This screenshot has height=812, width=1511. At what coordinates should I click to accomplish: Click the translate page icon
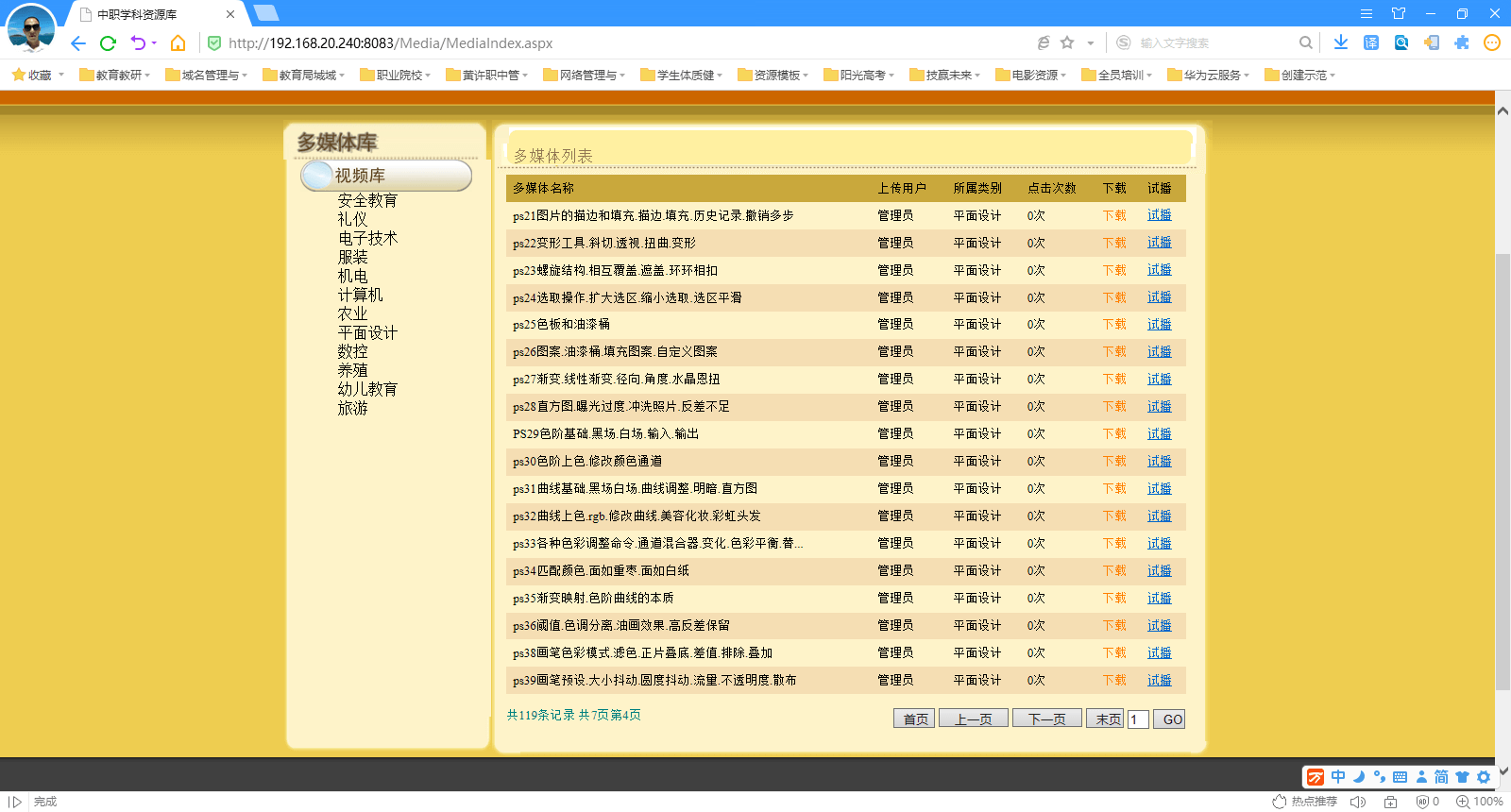1371,42
